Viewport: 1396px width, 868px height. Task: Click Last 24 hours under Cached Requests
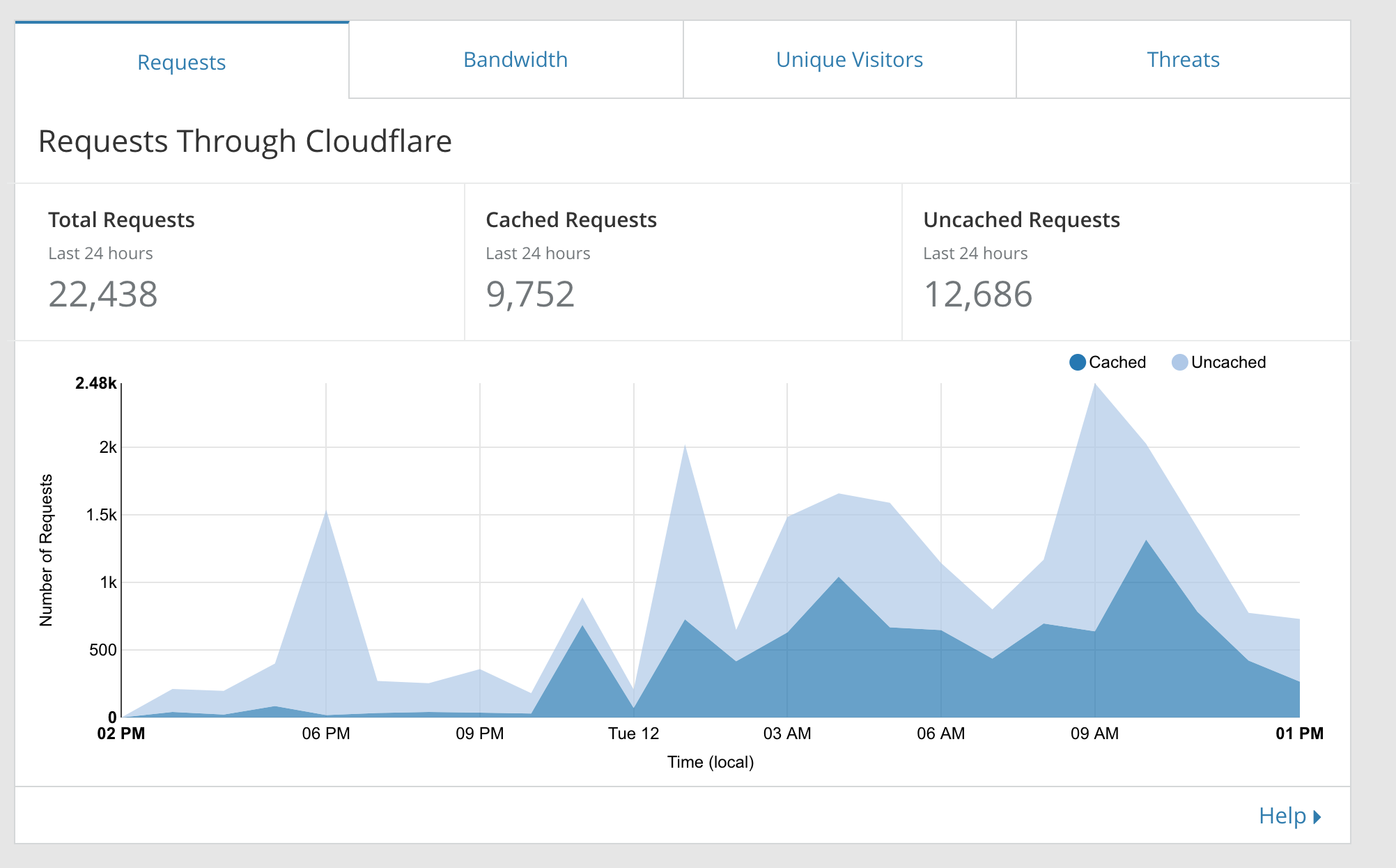(538, 254)
